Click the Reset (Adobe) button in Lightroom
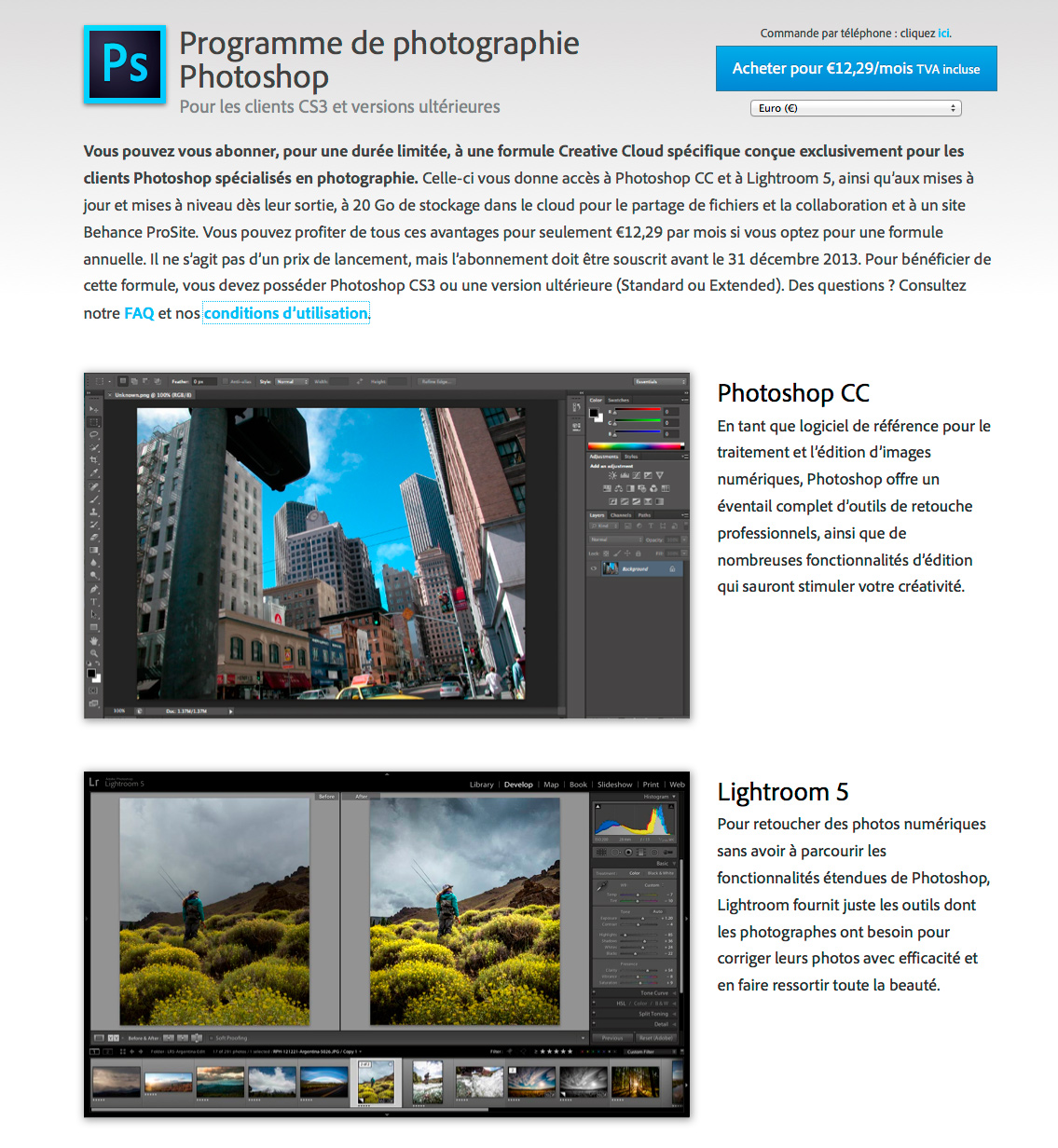The width and height of the screenshot is (1058, 1148). [x=656, y=1038]
